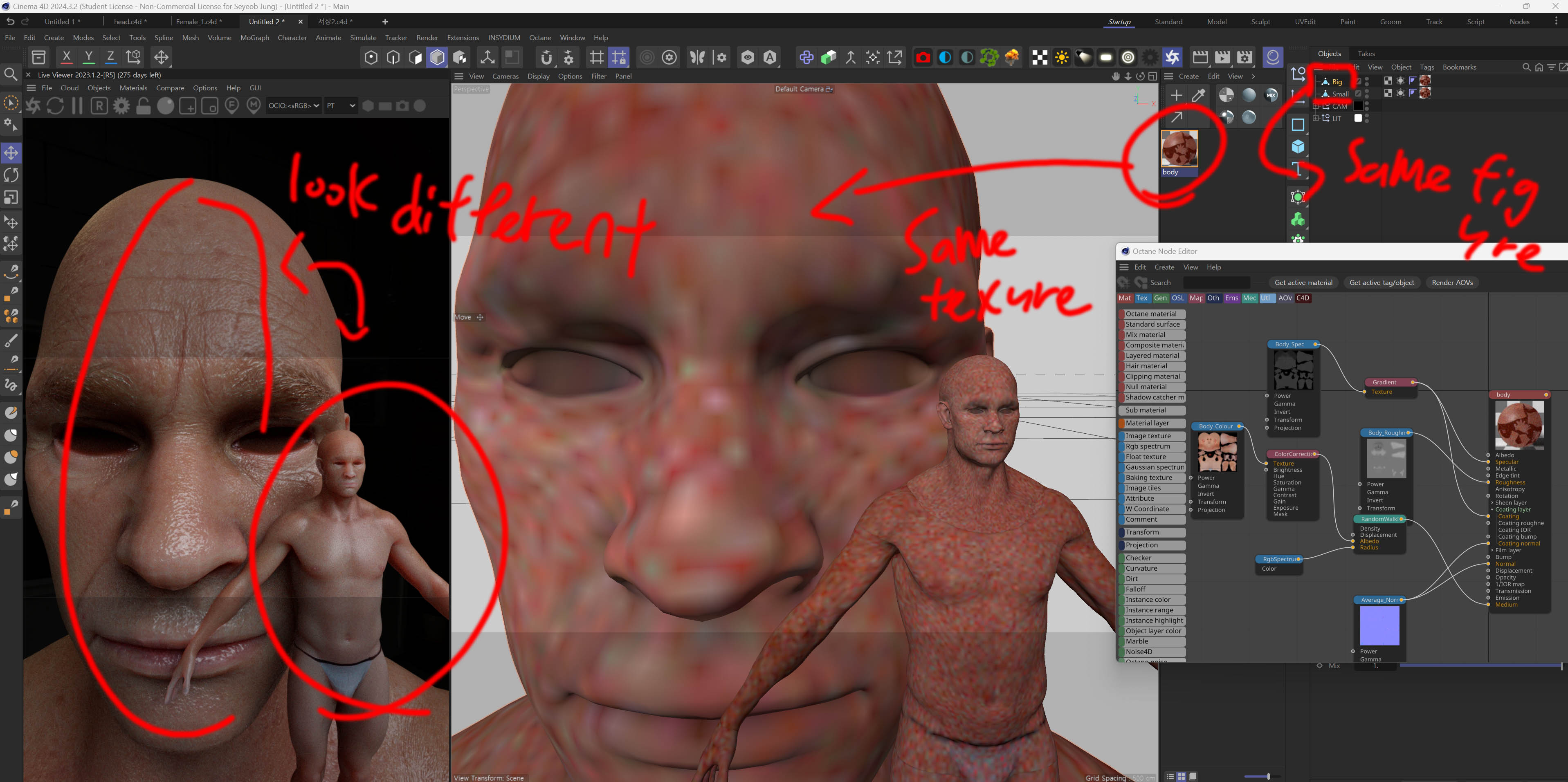Expand the Coating layer section on body node
Viewport: 1568px width, 782px height.
pos(1492,509)
